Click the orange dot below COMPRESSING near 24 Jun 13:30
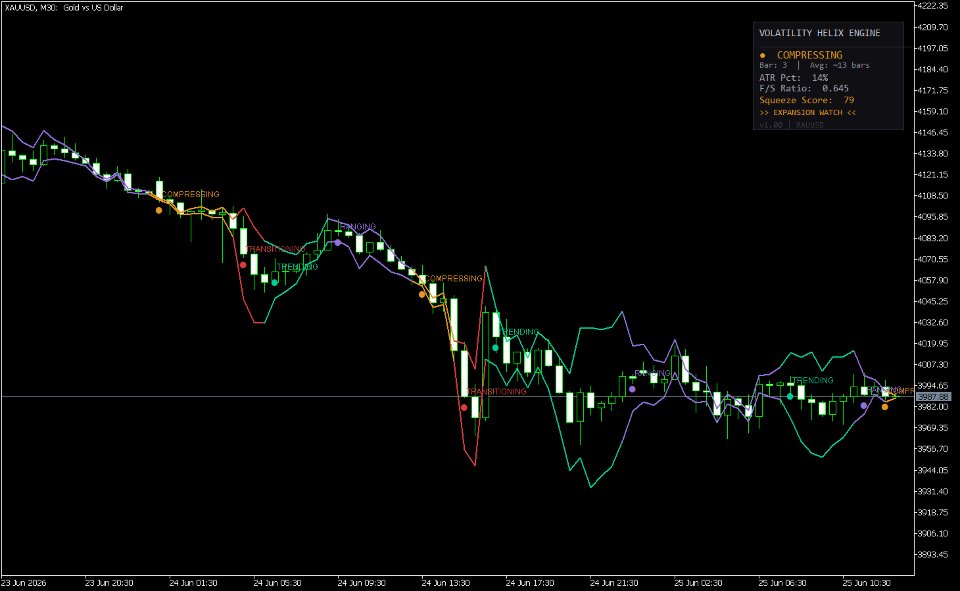This screenshot has height=591, width=960. tap(422, 295)
